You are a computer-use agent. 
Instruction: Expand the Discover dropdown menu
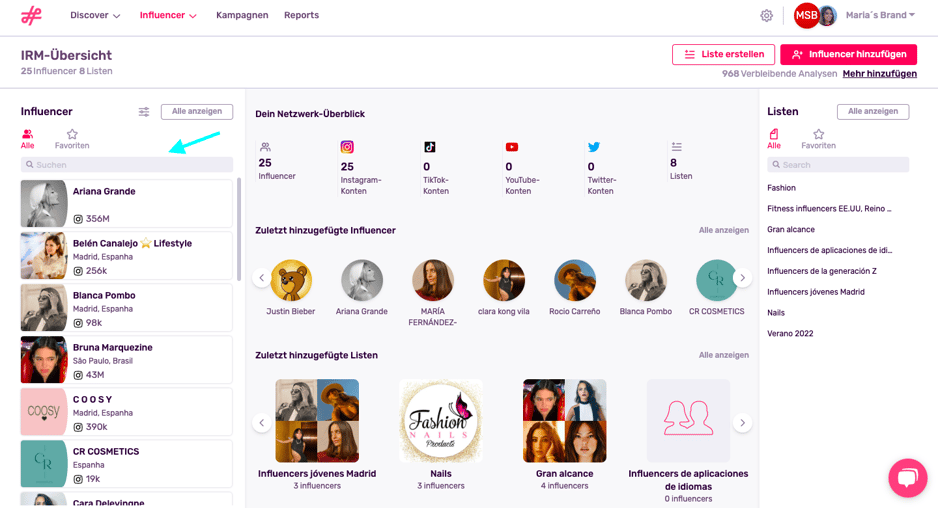pyautogui.click(x=95, y=16)
